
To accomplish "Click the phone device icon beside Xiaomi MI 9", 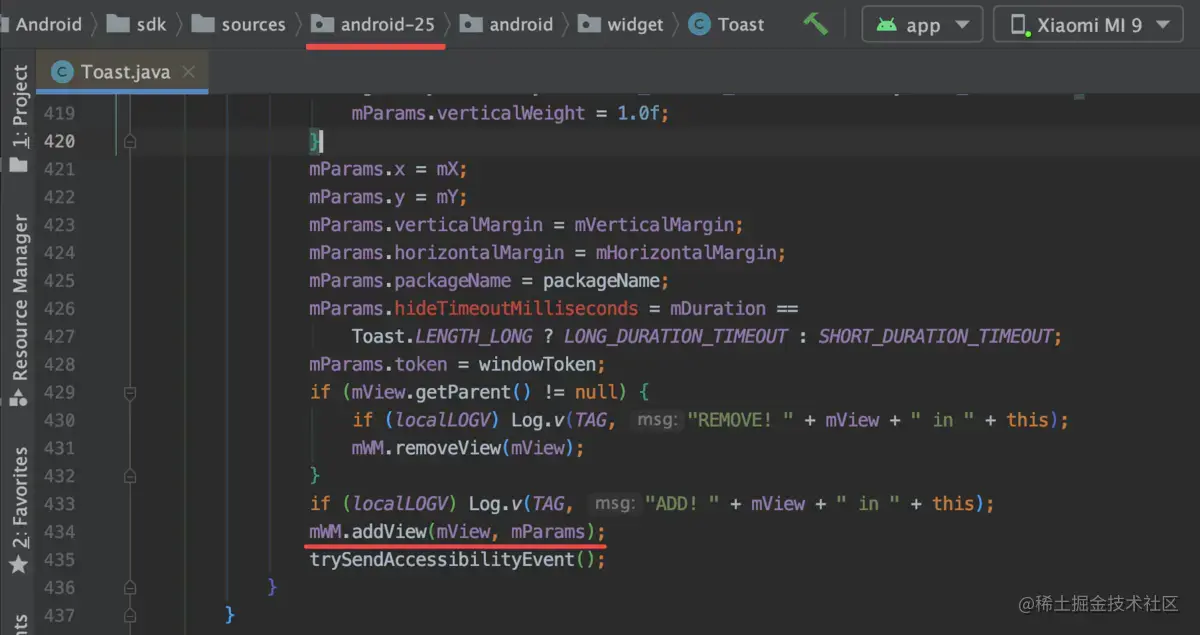I will (1020, 25).
